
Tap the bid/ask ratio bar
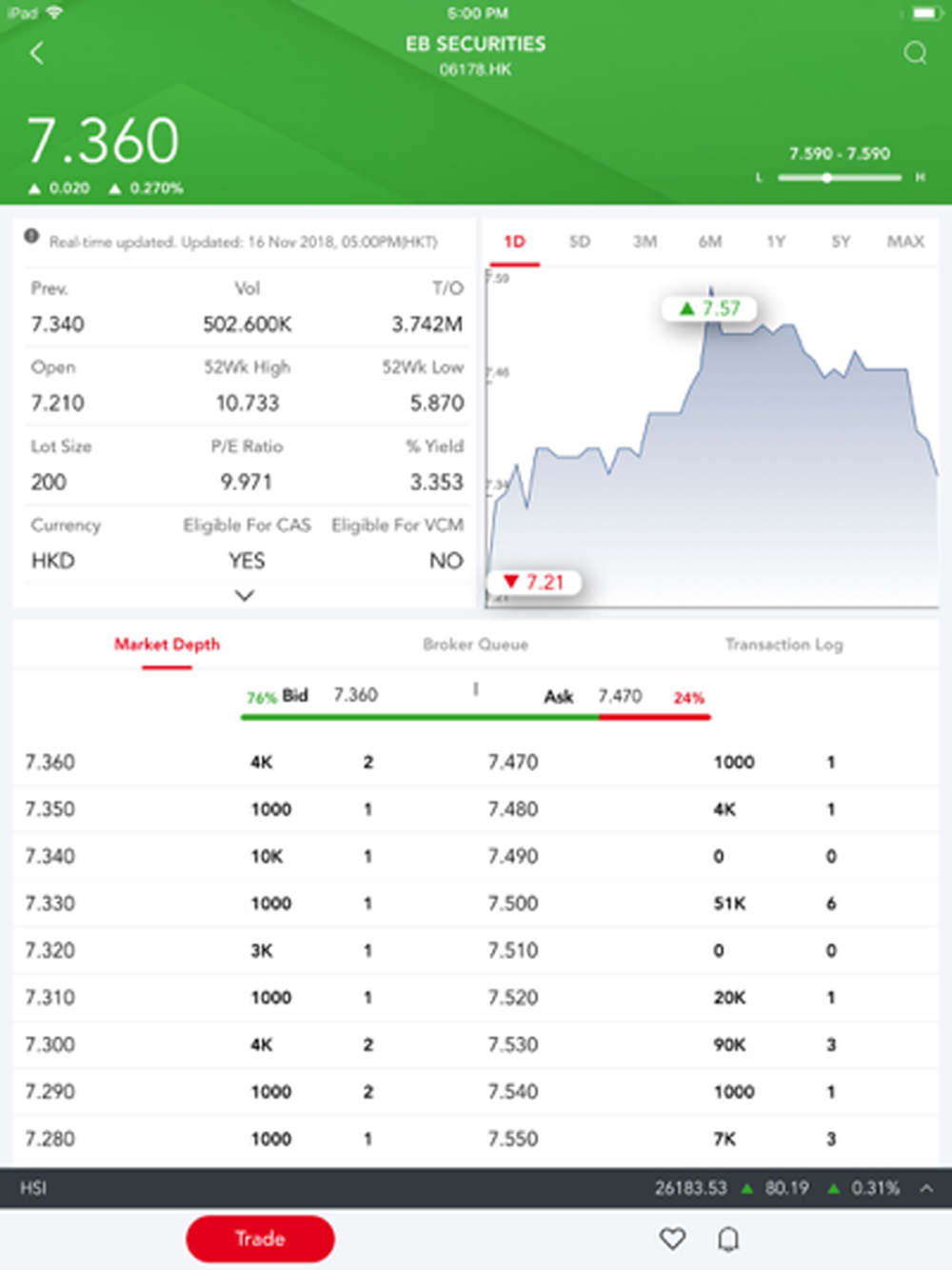476,717
